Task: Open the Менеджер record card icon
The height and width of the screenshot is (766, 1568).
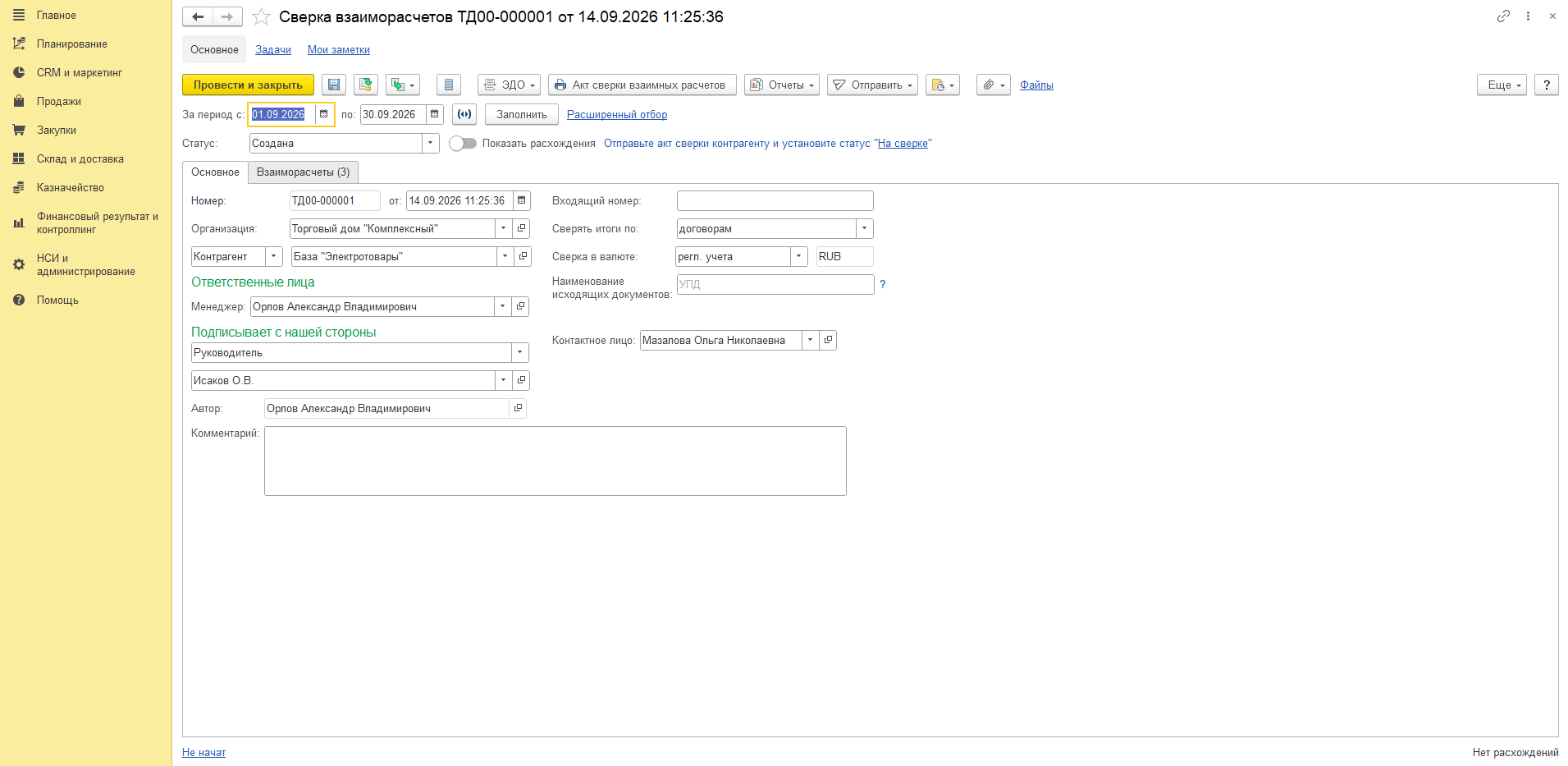Action: pyautogui.click(x=520, y=306)
